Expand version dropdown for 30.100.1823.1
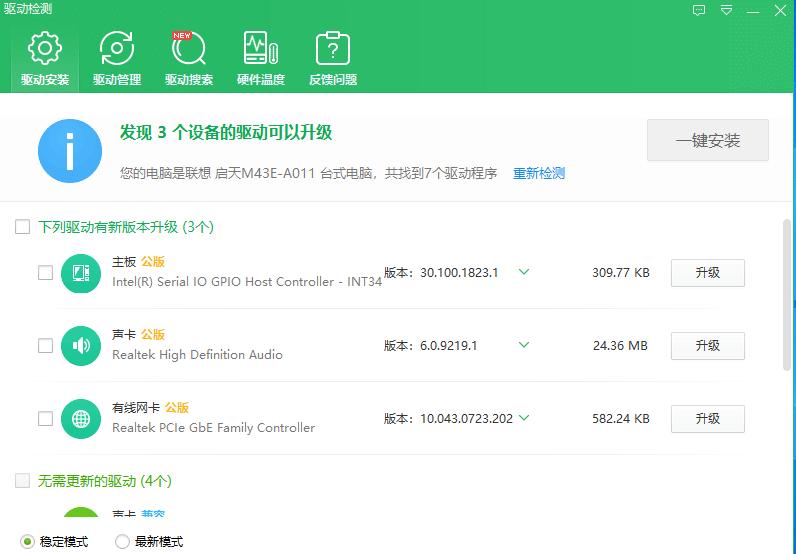Image resolution: width=796 pixels, height=554 pixels. (x=524, y=272)
